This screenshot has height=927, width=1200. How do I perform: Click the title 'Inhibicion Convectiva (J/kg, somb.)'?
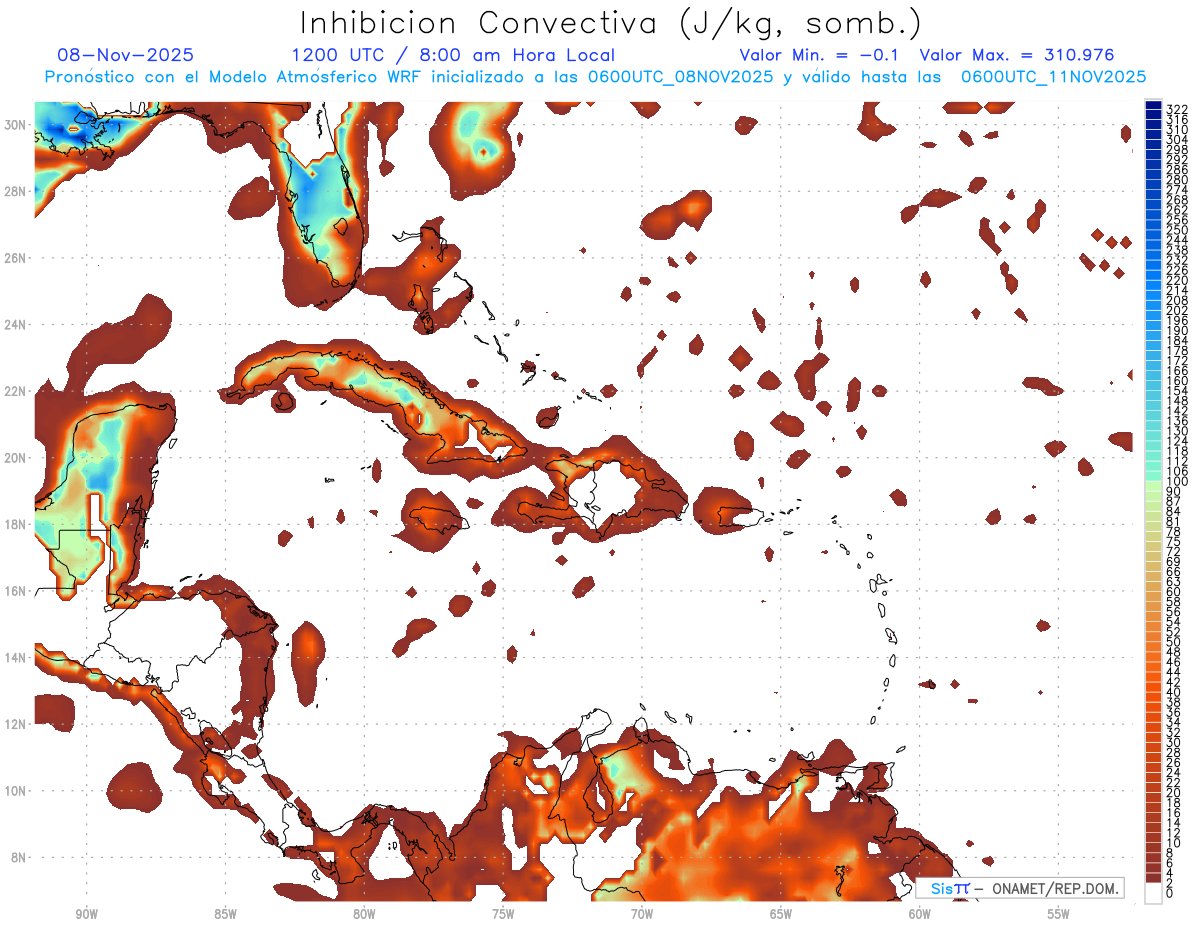coord(611,23)
